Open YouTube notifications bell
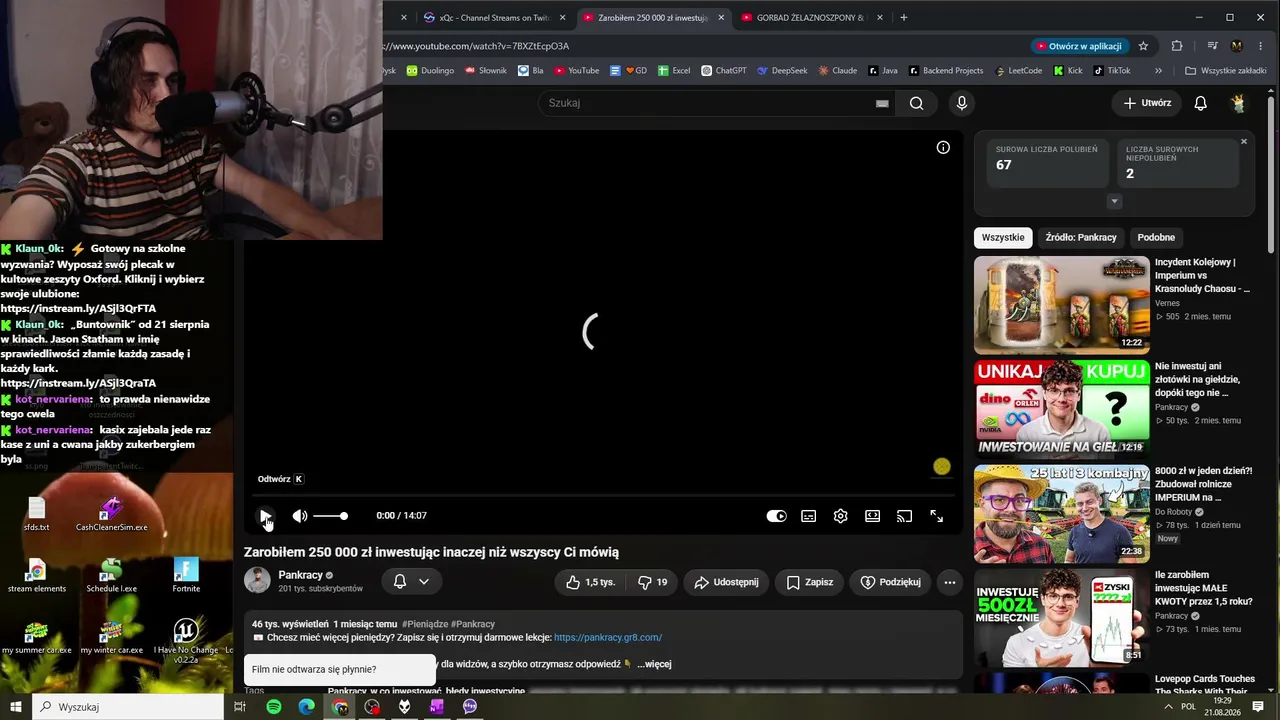Screen dimensions: 1280x720 click(x=1201, y=103)
